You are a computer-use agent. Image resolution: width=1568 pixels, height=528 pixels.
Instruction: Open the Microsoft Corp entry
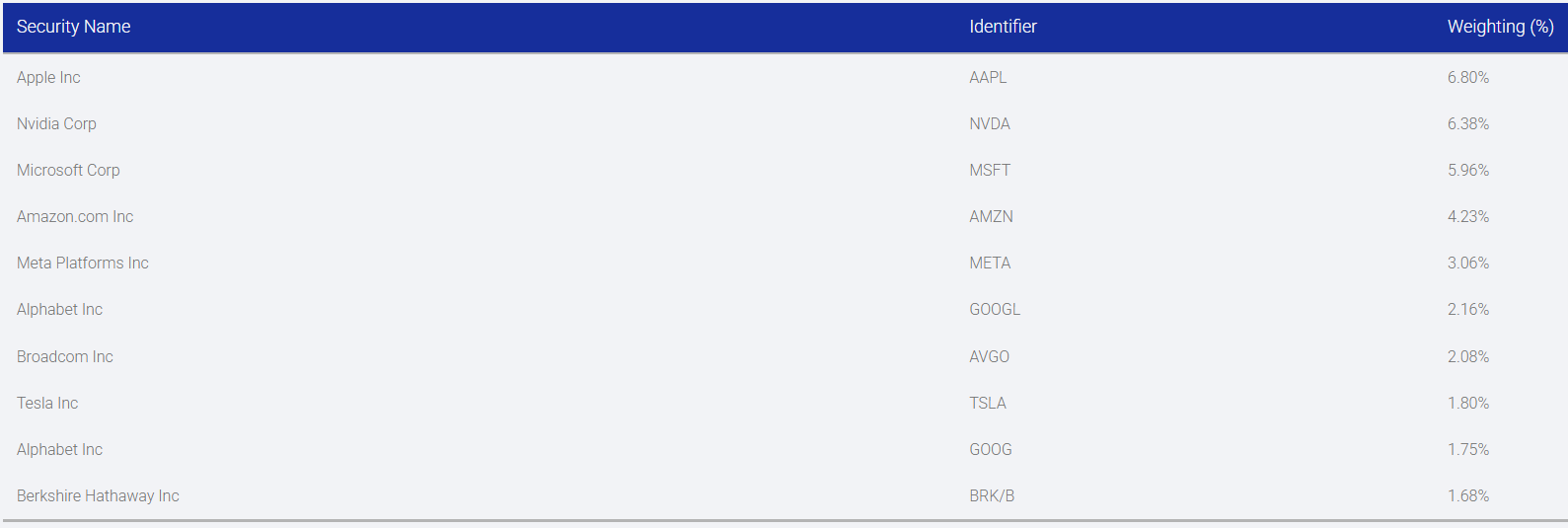[68, 170]
